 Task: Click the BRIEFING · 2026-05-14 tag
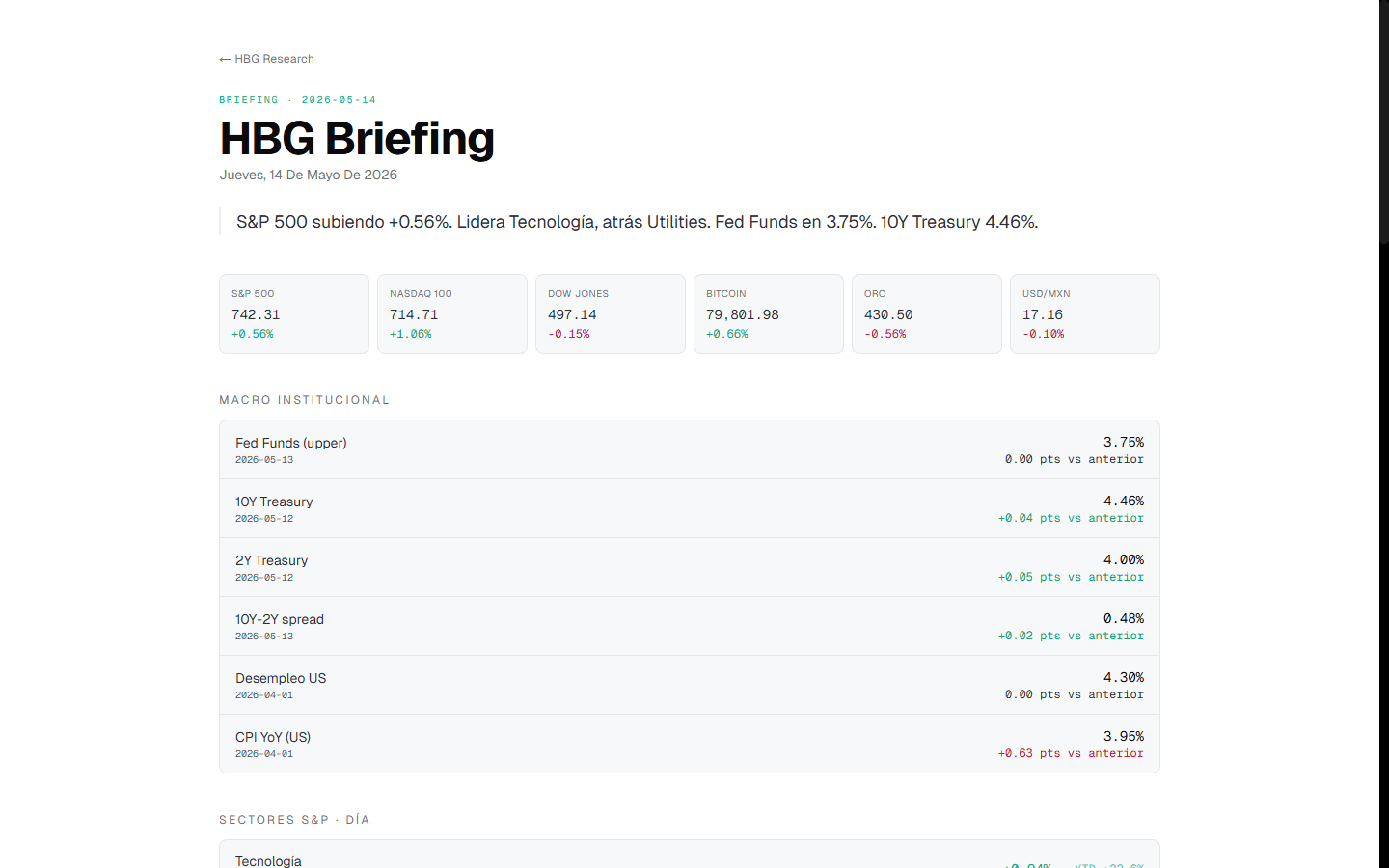coord(297,100)
